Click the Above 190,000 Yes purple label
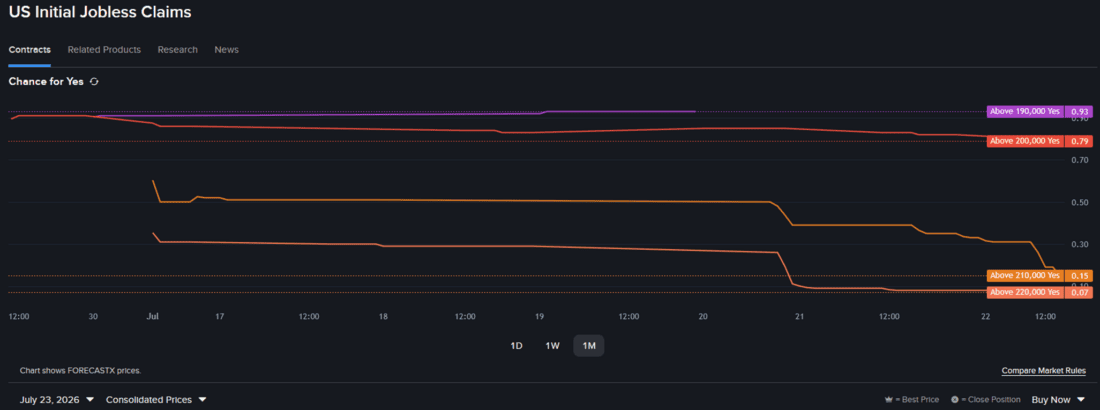The height and width of the screenshot is (410, 1100). (1025, 112)
